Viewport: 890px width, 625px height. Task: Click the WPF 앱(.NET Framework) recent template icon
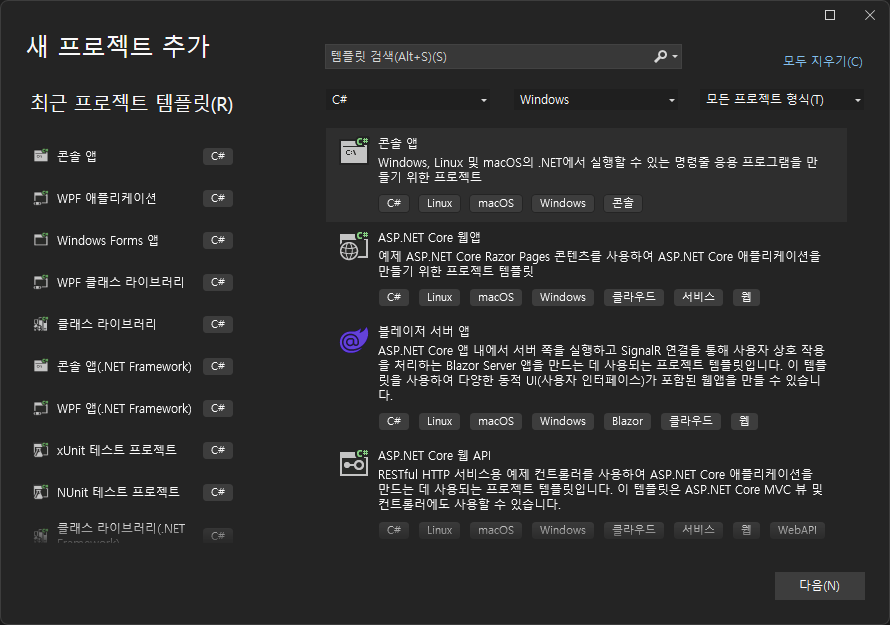41,408
